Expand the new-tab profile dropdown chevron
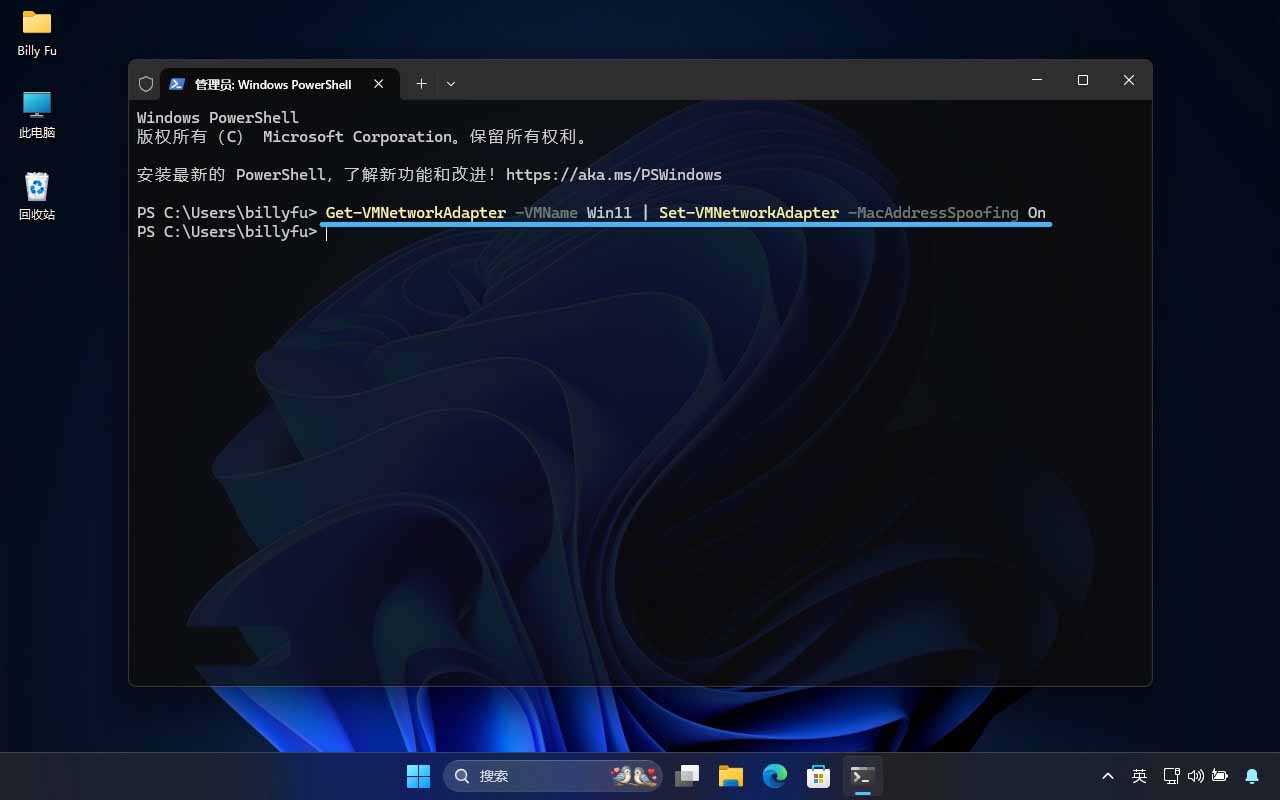Image resolution: width=1280 pixels, height=800 pixels. pos(451,84)
